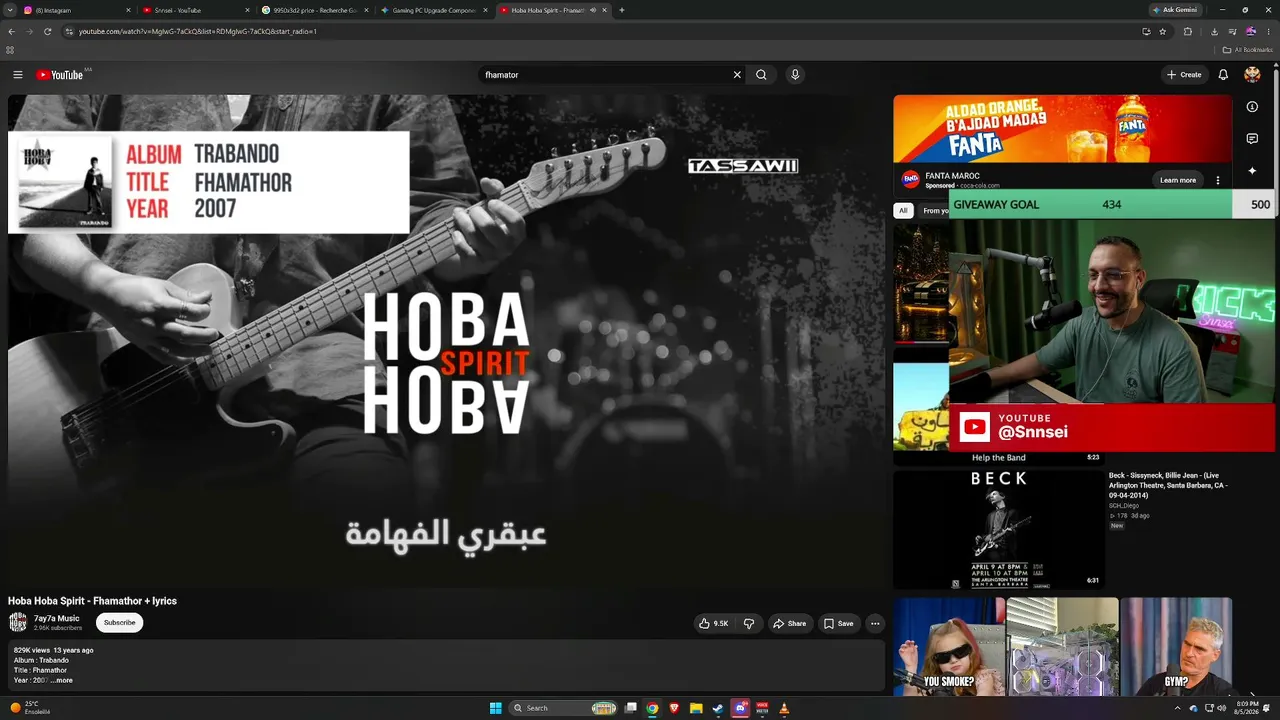Open Fanta ad options three-dot menu
The height and width of the screenshot is (720, 1280).
[1218, 180]
